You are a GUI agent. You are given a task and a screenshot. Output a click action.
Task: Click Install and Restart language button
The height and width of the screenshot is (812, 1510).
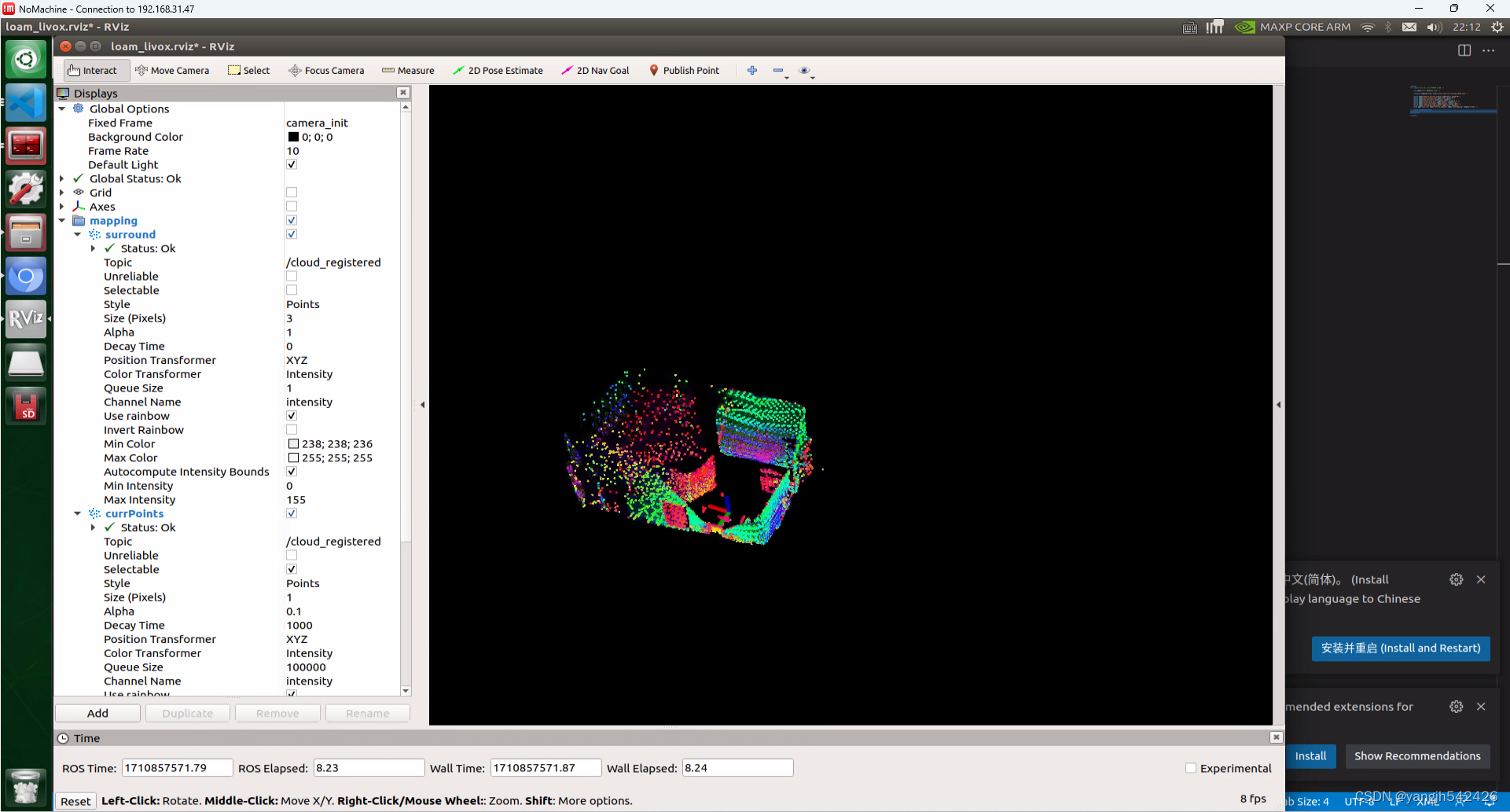point(1401,648)
